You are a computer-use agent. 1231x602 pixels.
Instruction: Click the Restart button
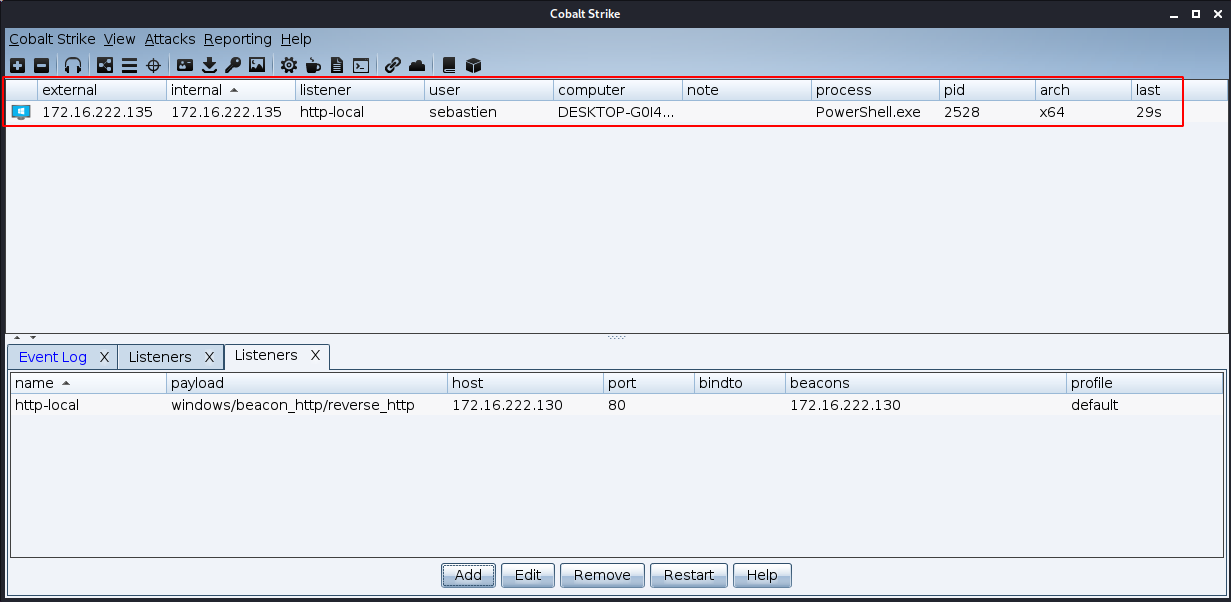(x=689, y=575)
